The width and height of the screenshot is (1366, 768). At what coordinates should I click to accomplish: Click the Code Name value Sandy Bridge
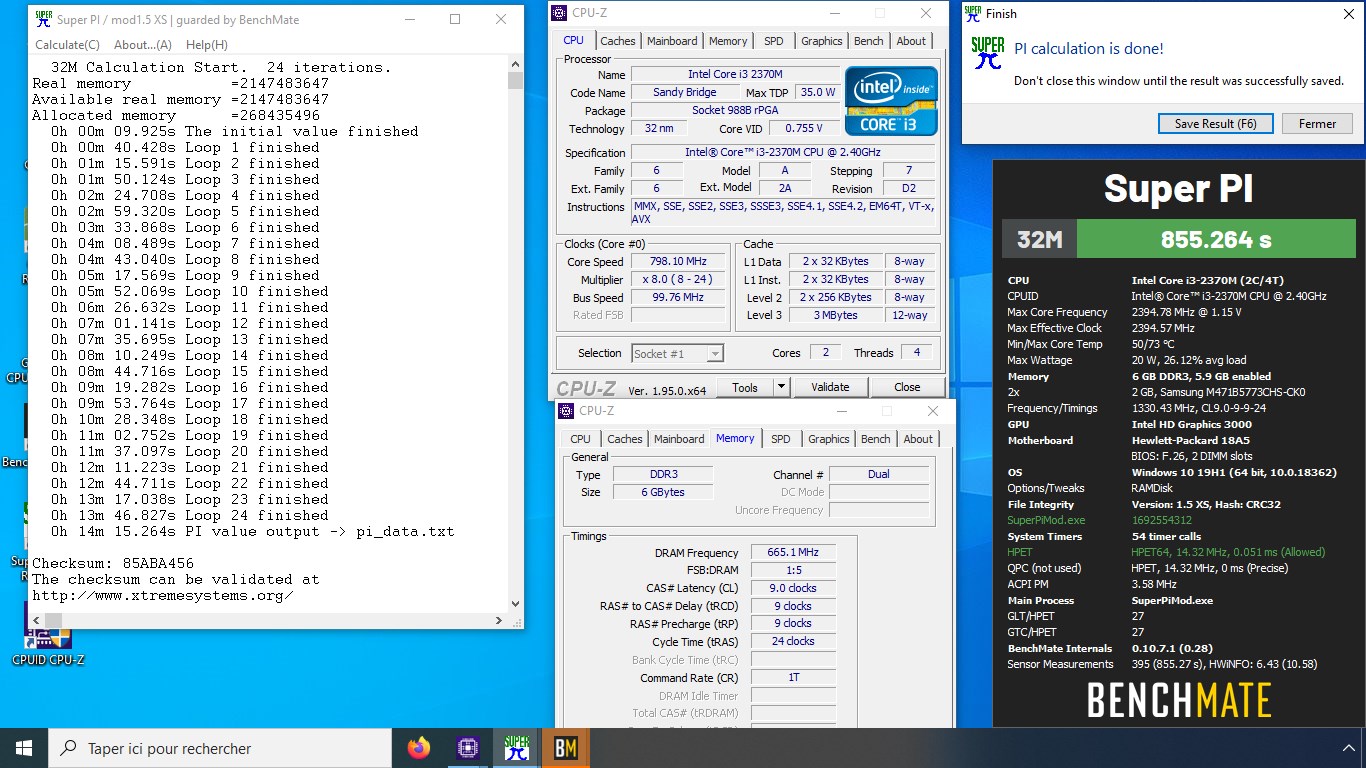coord(685,92)
